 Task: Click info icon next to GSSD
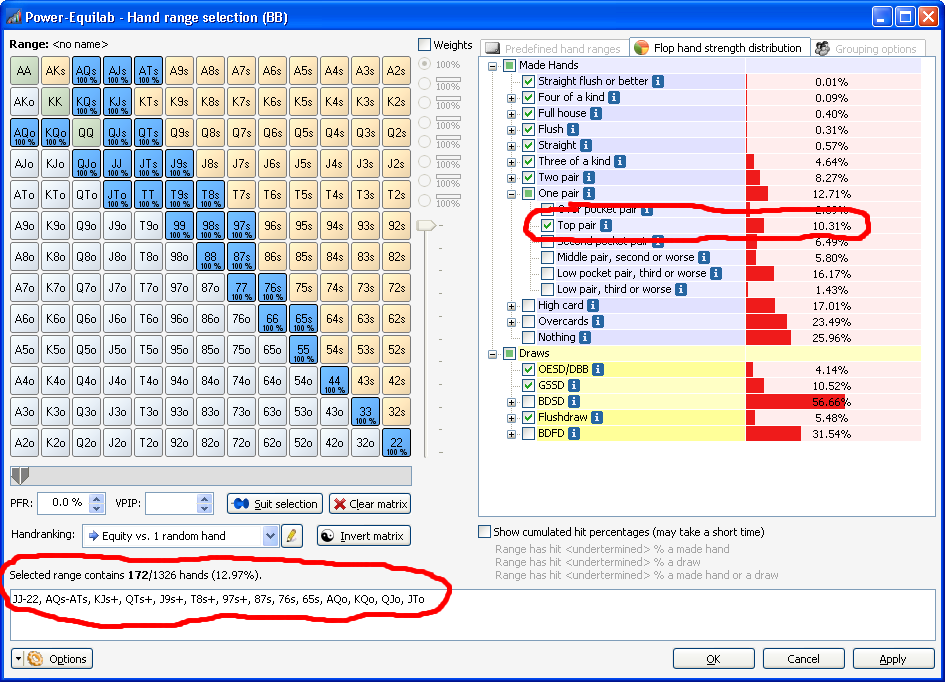pyautogui.click(x=574, y=386)
